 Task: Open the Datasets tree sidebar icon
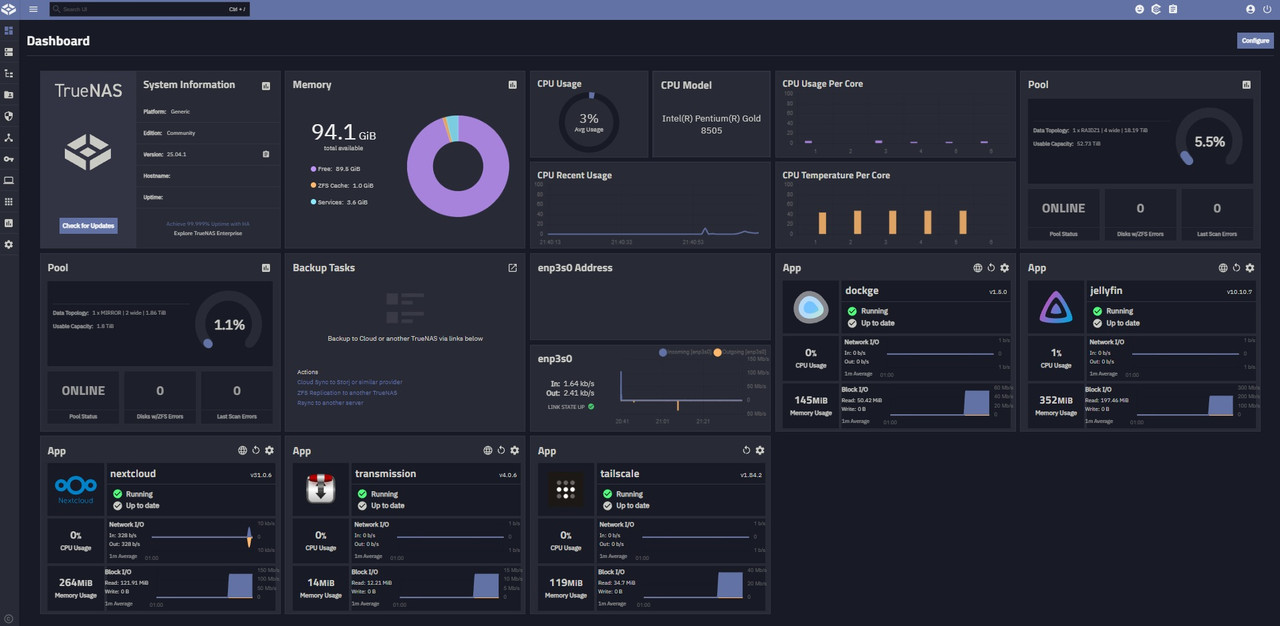(9, 73)
